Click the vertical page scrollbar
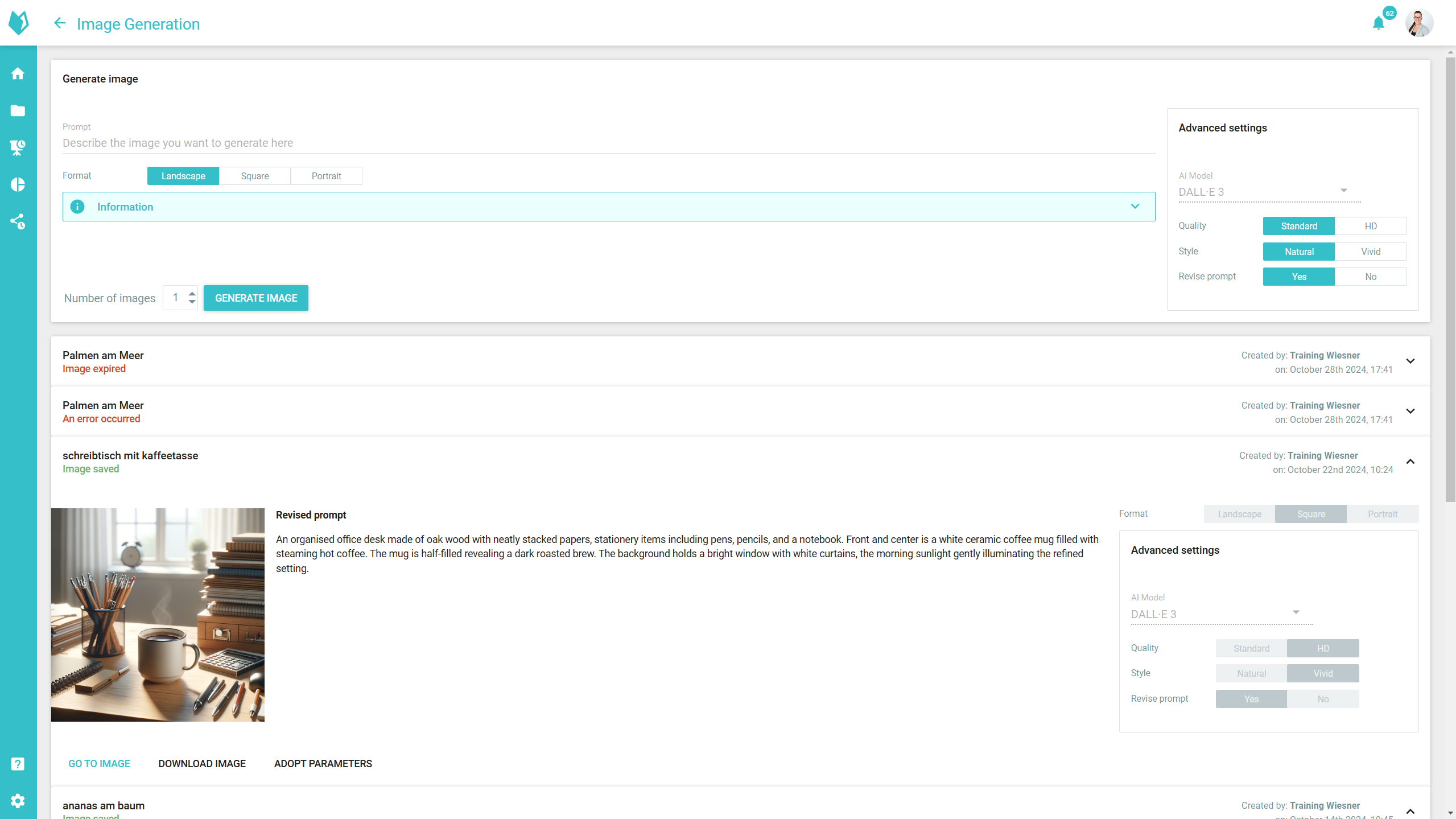The height and width of the screenshot is (819, 1456). (x=1450, y=279)
